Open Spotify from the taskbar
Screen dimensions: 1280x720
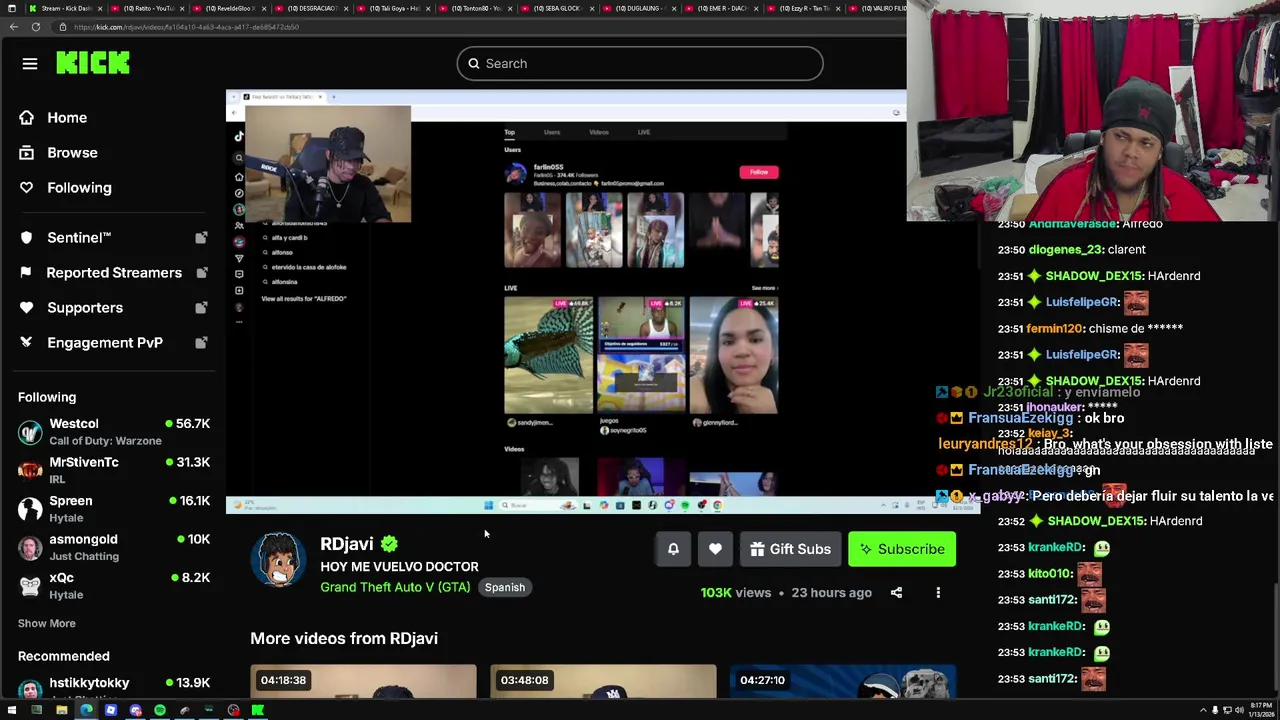pyautogui.click(x=160, y=711)
